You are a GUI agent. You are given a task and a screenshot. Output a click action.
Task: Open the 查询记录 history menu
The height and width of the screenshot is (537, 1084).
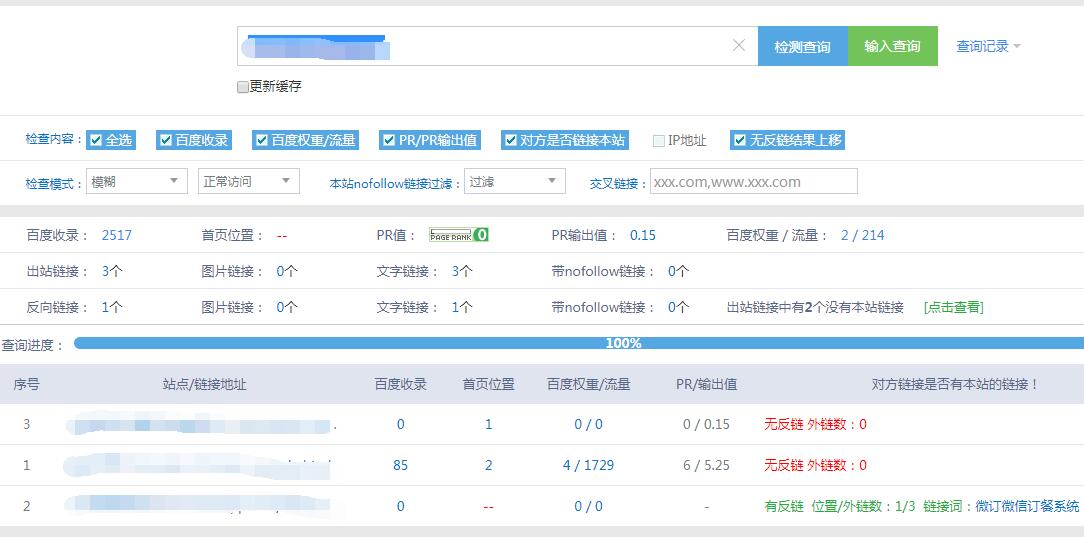[988, 46]
